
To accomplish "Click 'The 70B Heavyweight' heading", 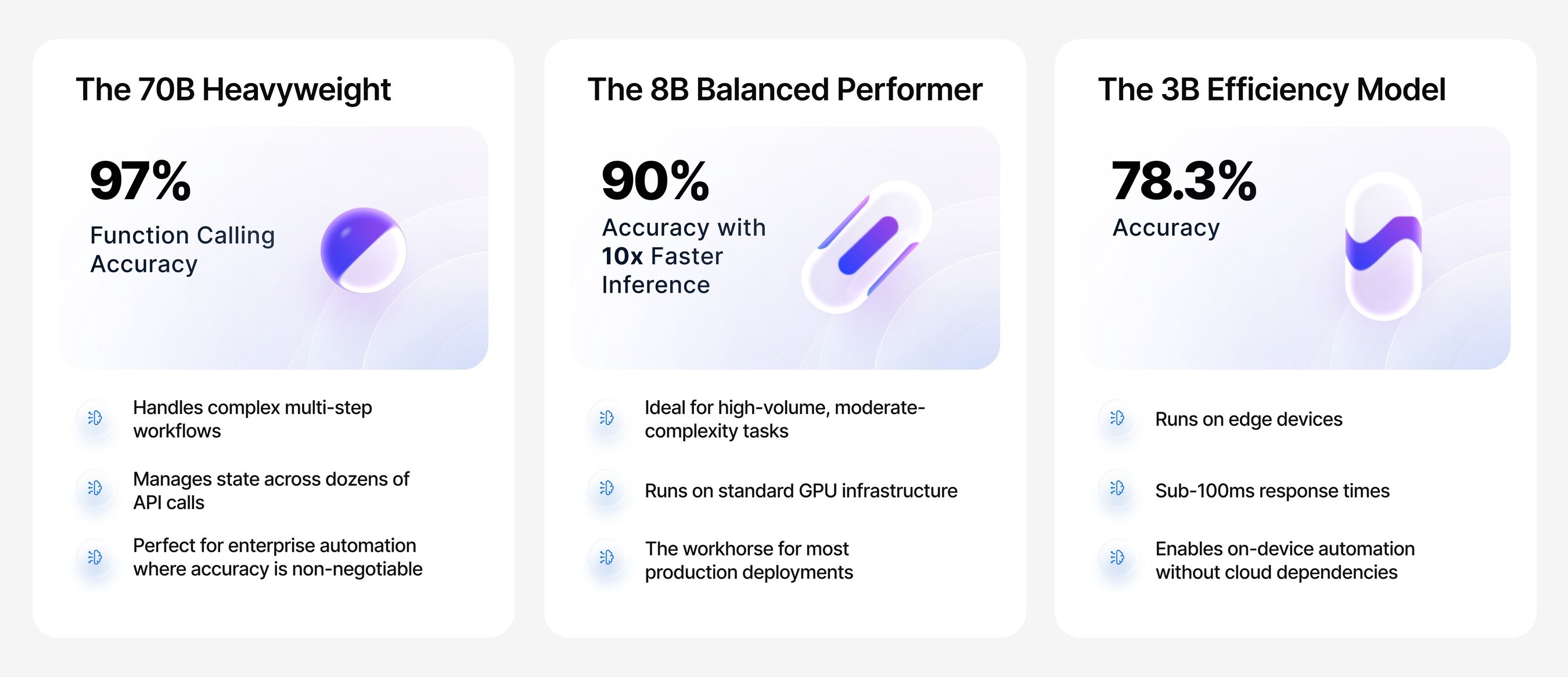I will click(233, 90).
